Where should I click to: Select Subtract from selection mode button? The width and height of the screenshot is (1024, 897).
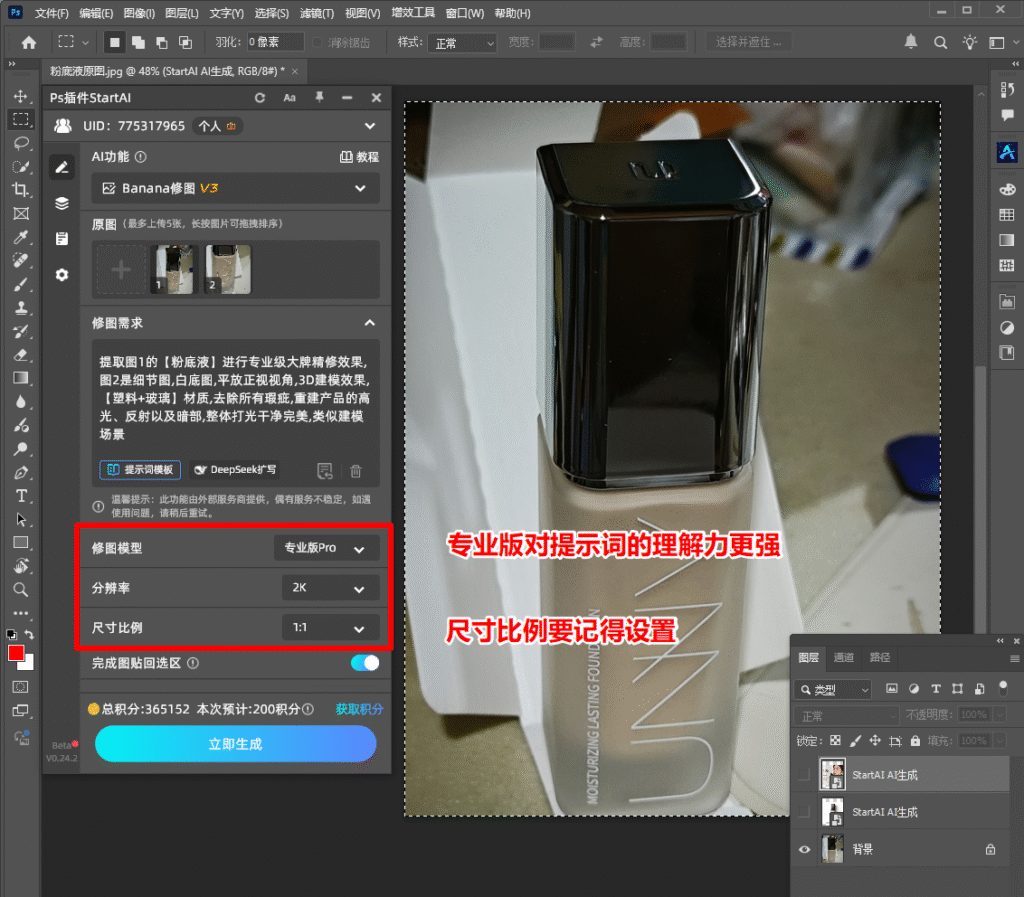pos(162,42)
